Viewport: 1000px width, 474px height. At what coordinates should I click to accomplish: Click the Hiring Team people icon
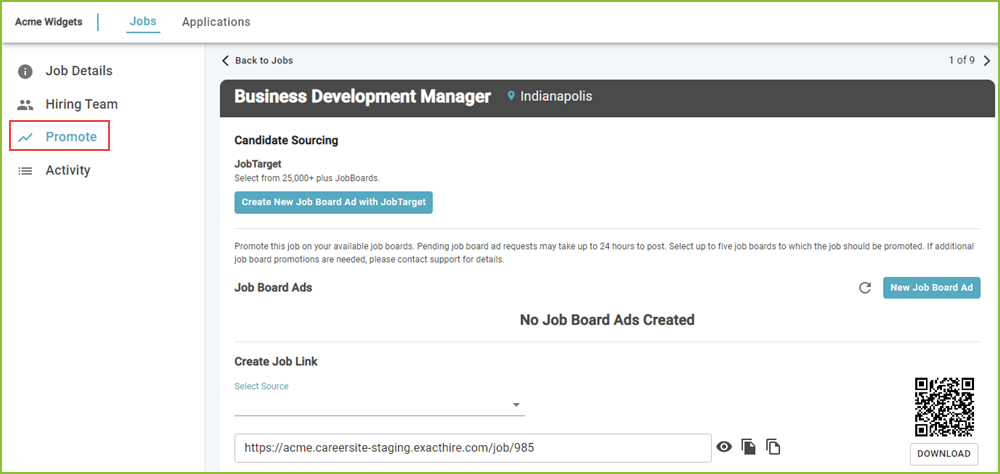(x=25, y=105)
